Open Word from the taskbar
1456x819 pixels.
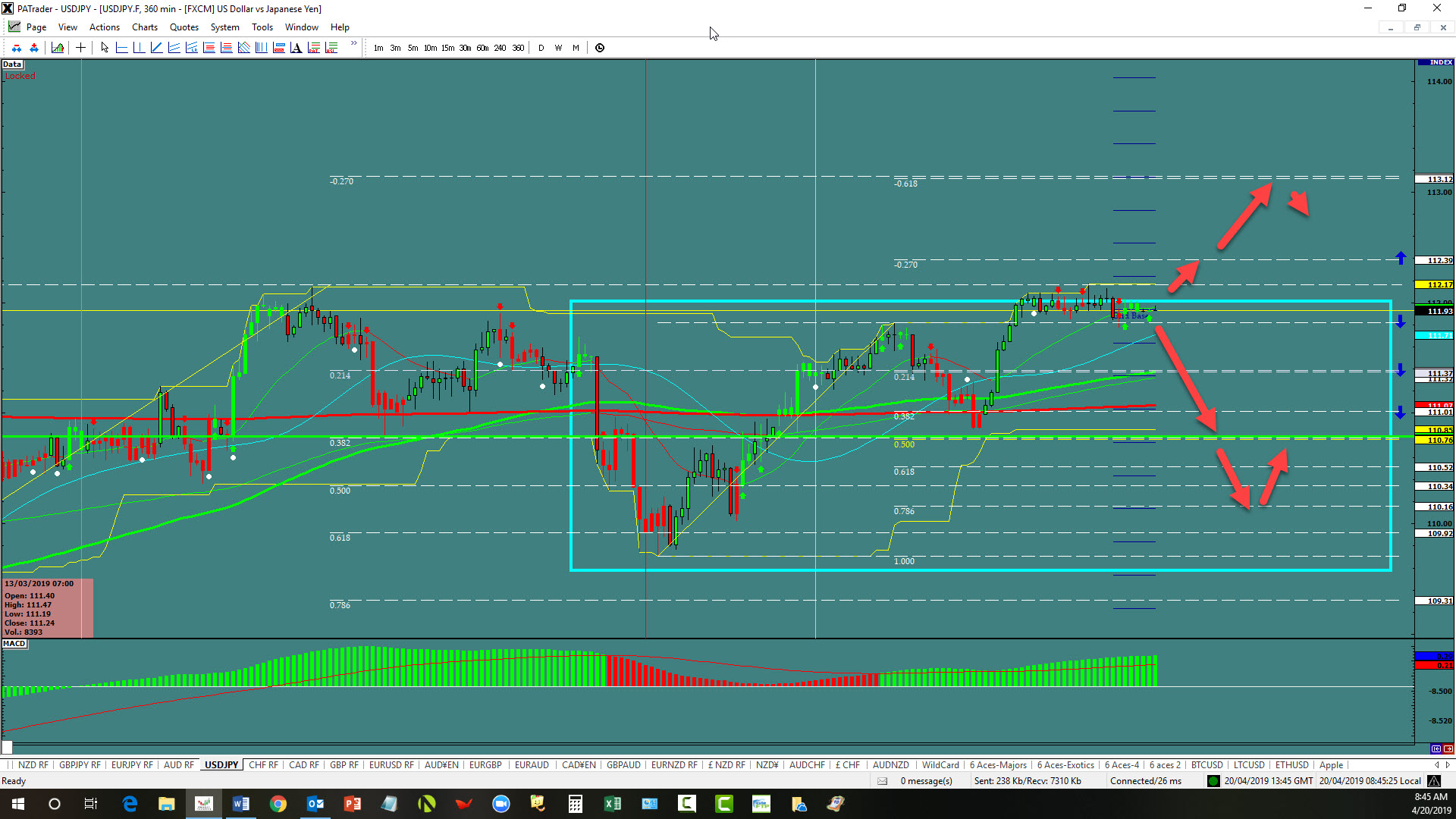[x=241, y=804]
